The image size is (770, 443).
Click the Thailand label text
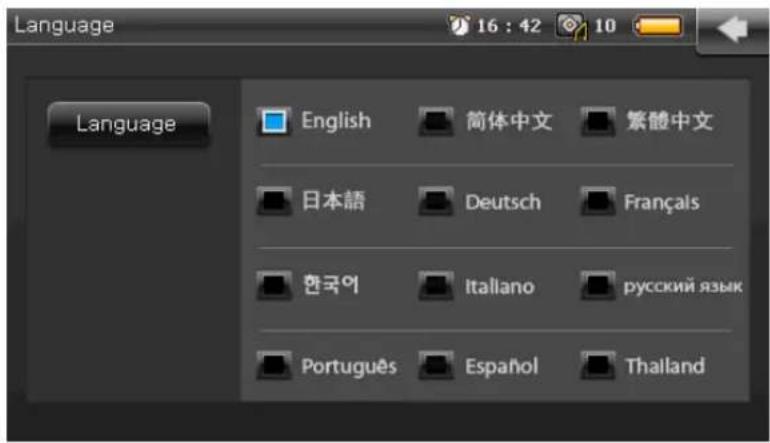(x=665, y=366)
